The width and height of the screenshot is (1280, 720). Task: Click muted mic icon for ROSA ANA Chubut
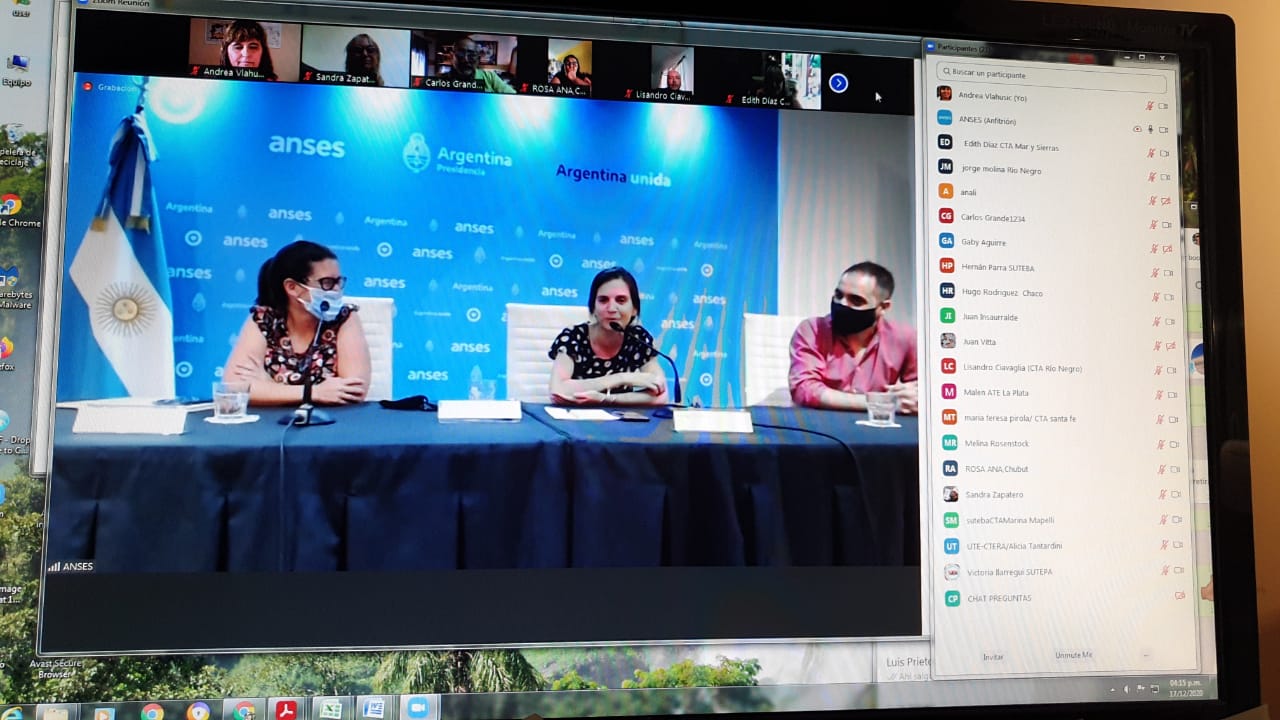1161,470
